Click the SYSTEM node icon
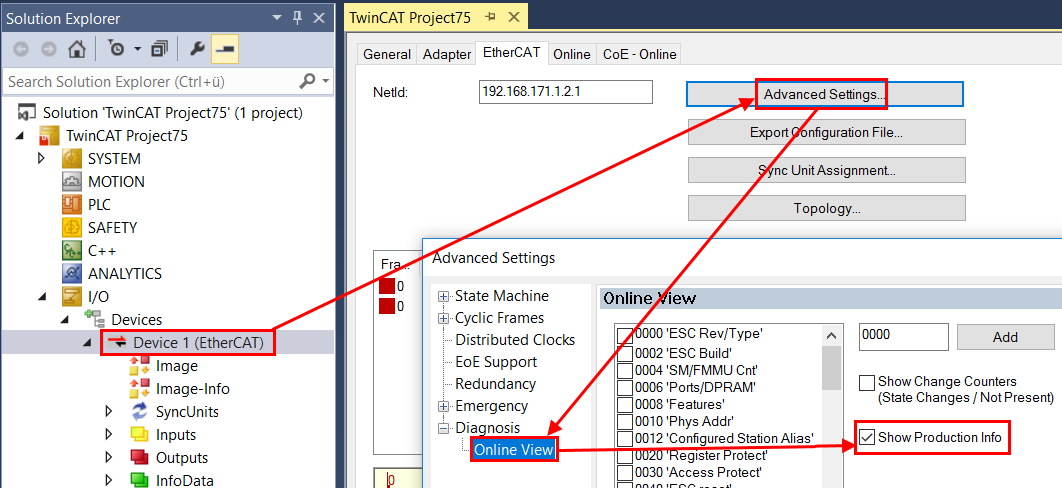Image resolution: width=1062 pixels, height=488 pixels. click(x=74, y=159)
